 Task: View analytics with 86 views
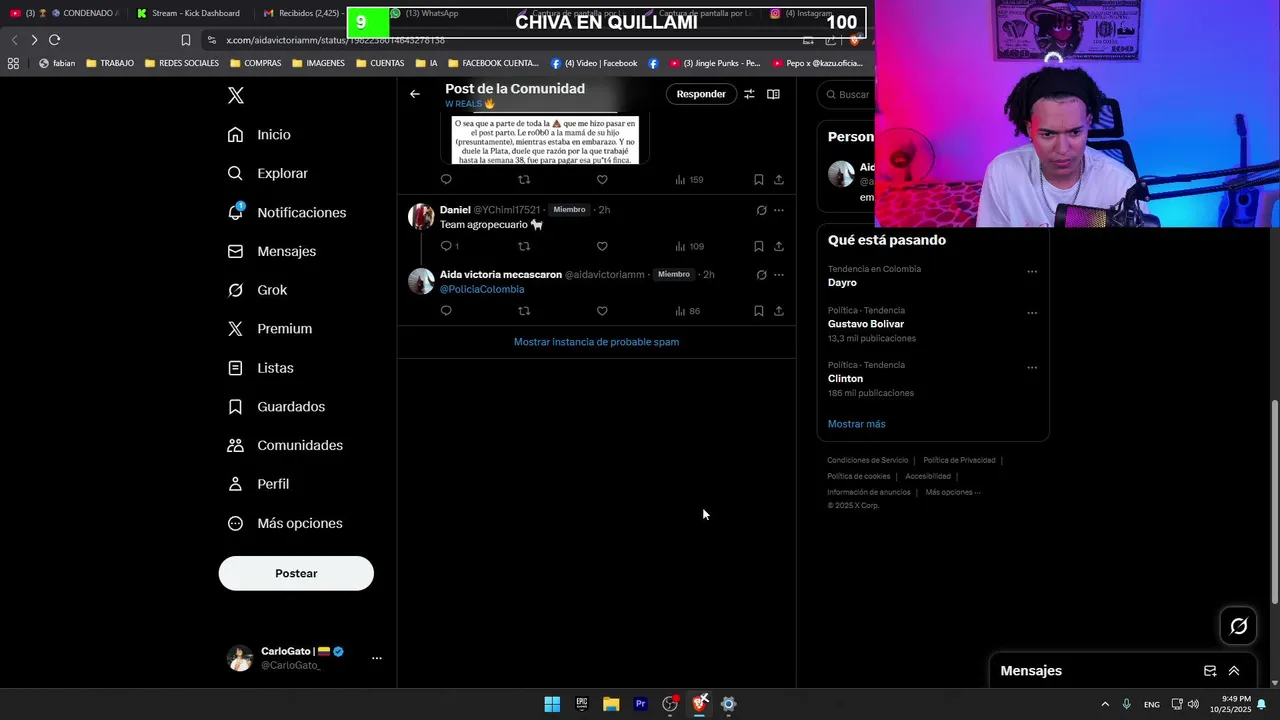[687, 311]
